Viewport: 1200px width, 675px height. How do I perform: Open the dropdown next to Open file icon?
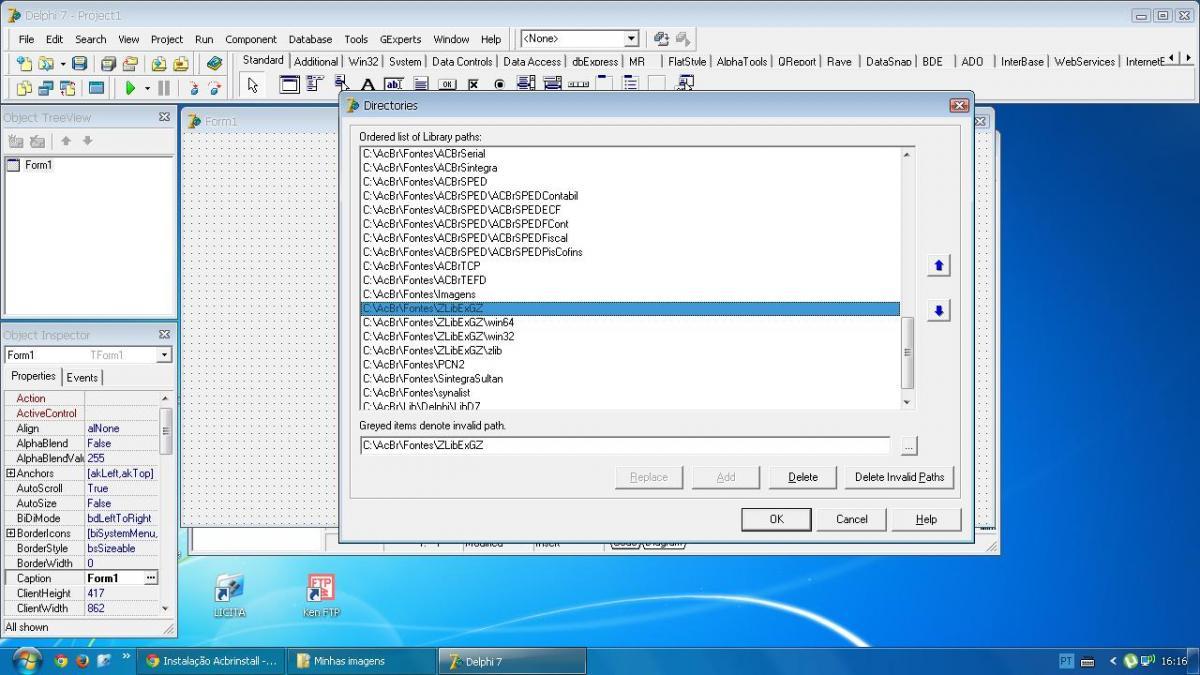(x=62, y=63)
